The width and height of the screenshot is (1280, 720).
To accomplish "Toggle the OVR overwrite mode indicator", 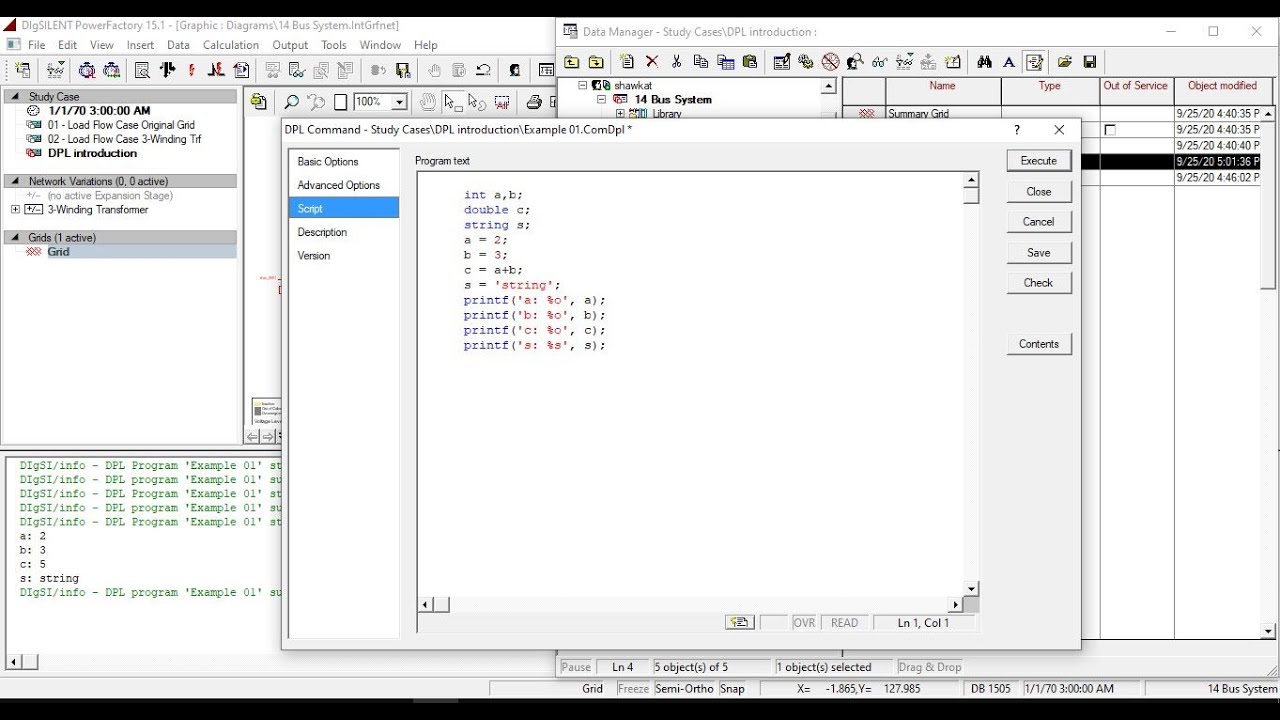I will pos(804,622).
